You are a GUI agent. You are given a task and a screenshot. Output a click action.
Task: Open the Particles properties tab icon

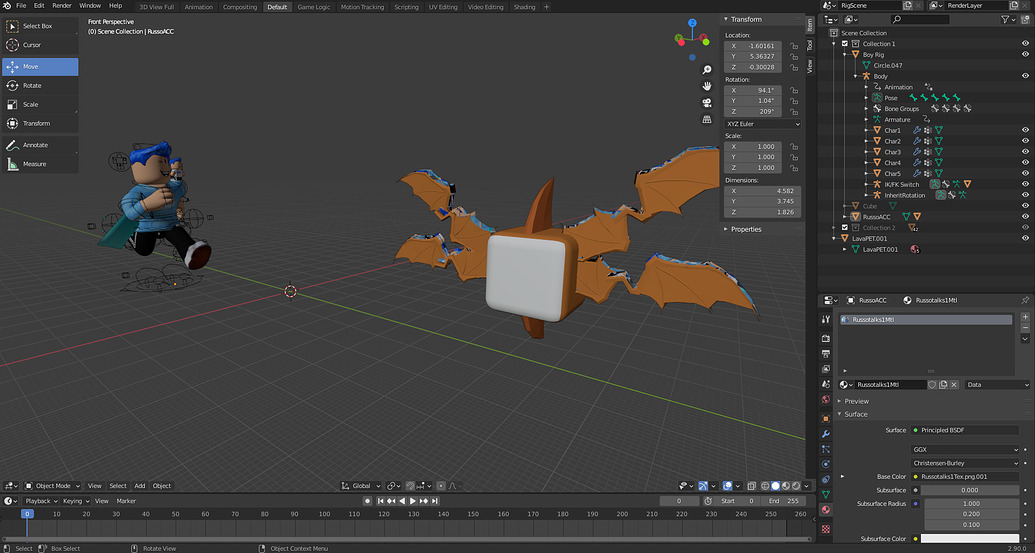pos(826,449)
